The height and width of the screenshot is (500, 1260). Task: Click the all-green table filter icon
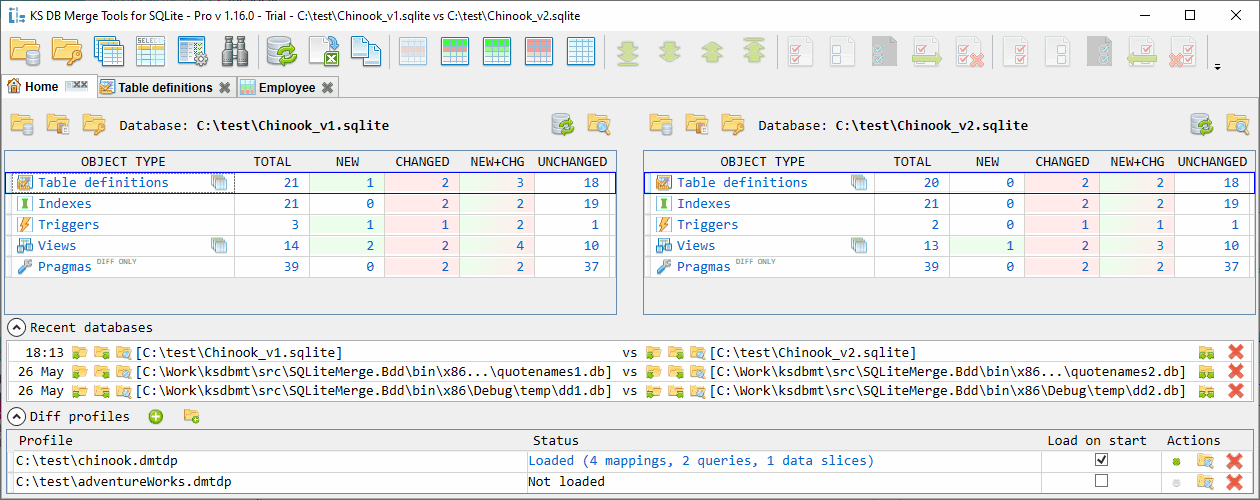(498, 51)
